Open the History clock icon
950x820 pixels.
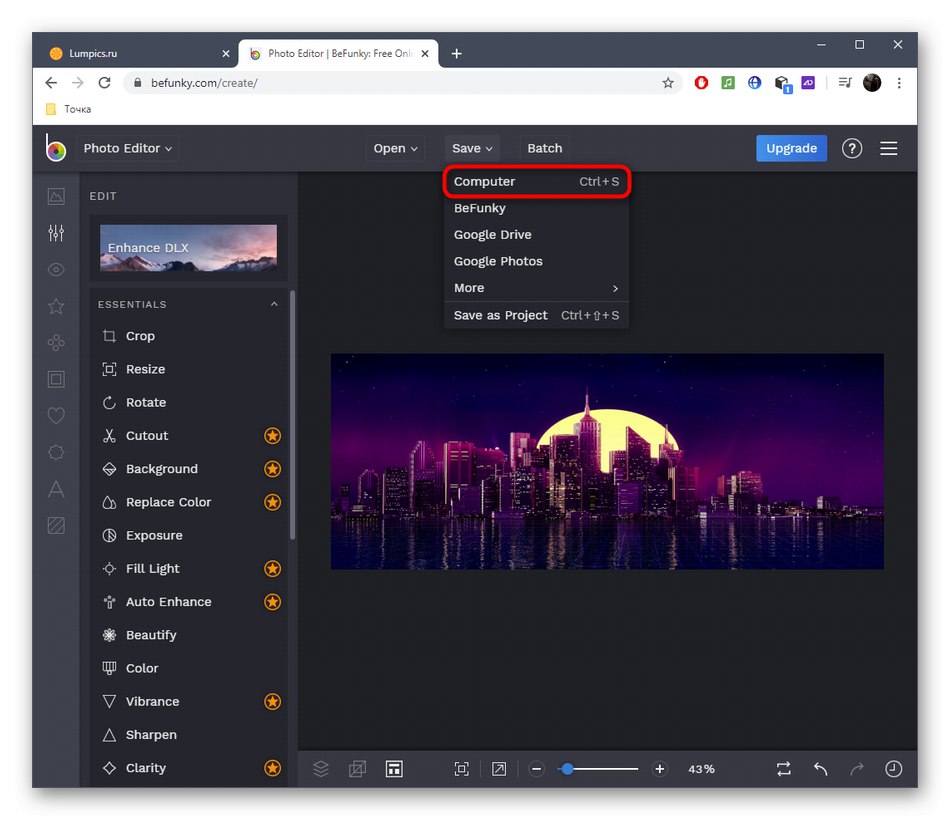[x=893, y=769]
